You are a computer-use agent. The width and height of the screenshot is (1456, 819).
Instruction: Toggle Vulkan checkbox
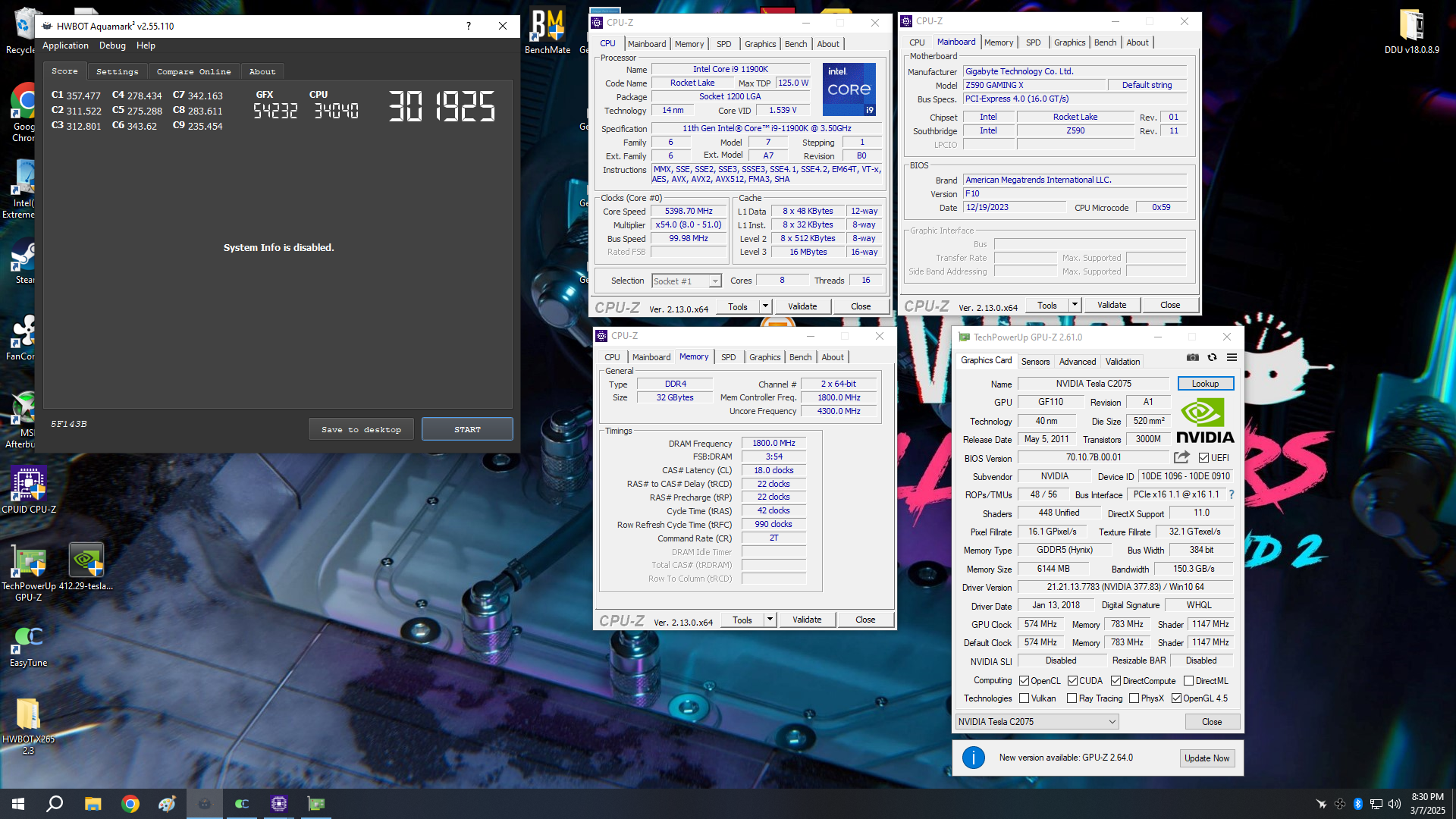(1024, 698)
